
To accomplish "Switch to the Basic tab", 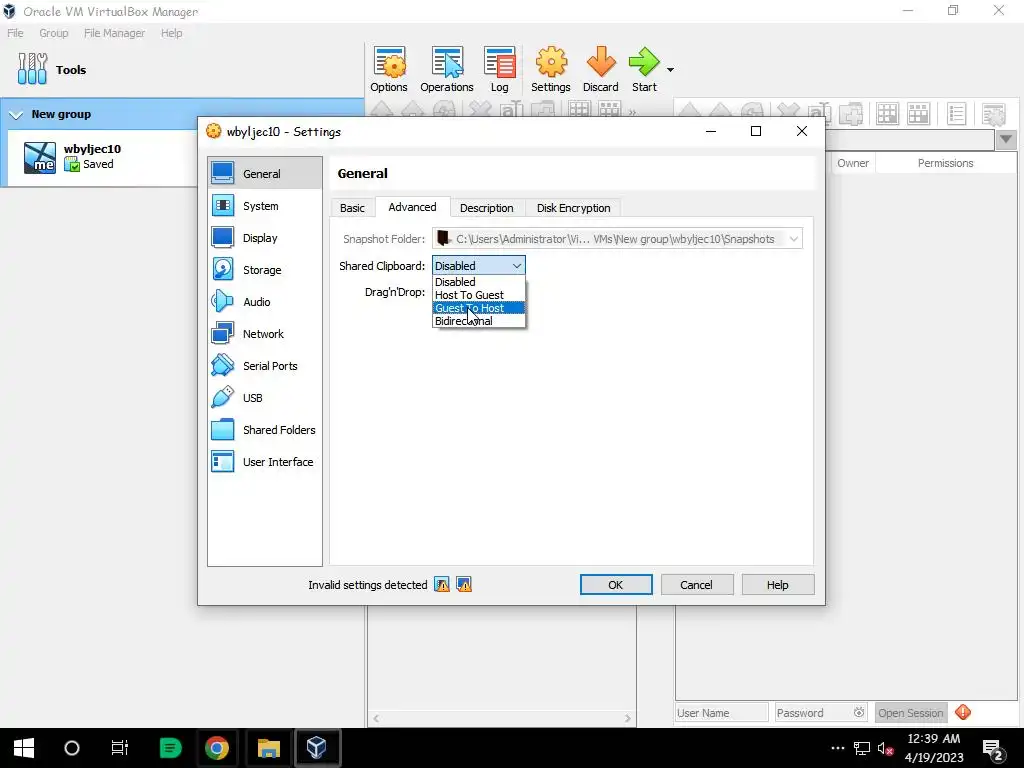I will click(x=352, y=208).
